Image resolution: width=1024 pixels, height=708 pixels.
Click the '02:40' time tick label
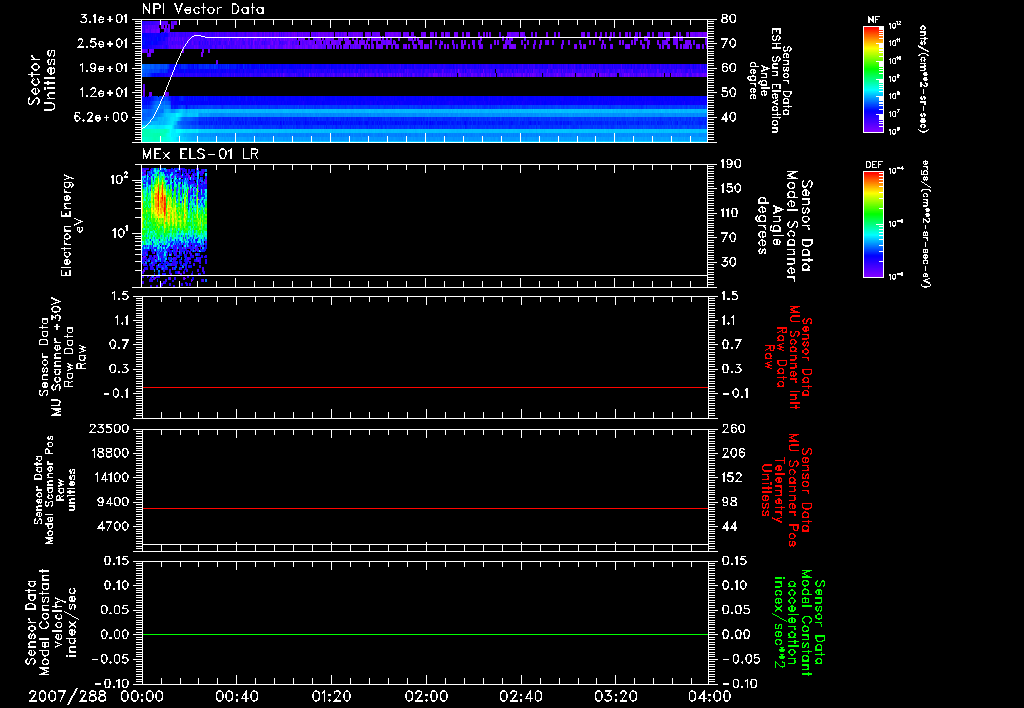(x=520, y=697)
